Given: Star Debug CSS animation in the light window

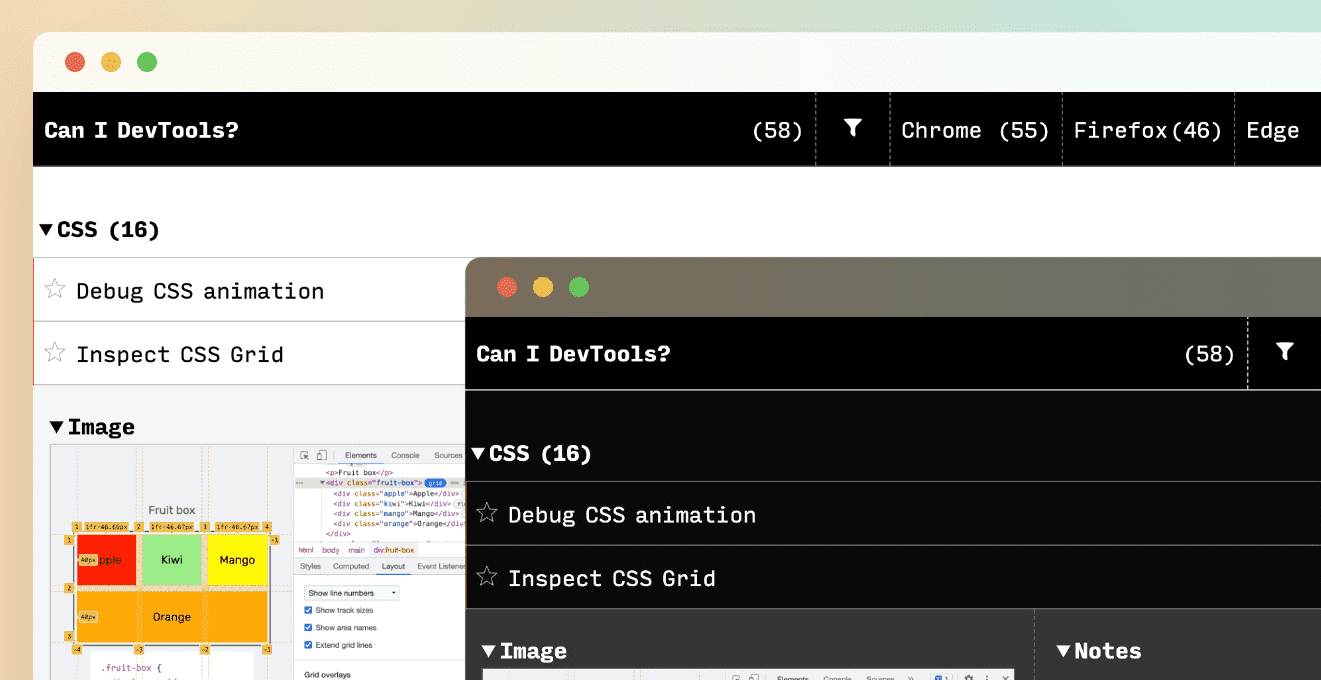Looking at the screenshot, I should click(x=55, y=290).
